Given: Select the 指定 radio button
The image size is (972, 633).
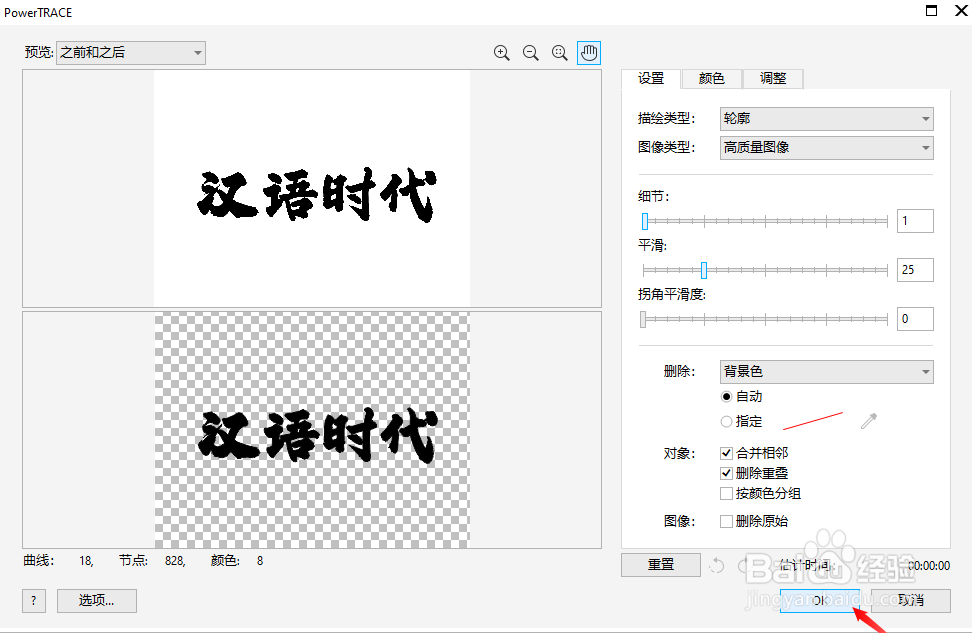Looking at the screenshot, I should 726,421.
